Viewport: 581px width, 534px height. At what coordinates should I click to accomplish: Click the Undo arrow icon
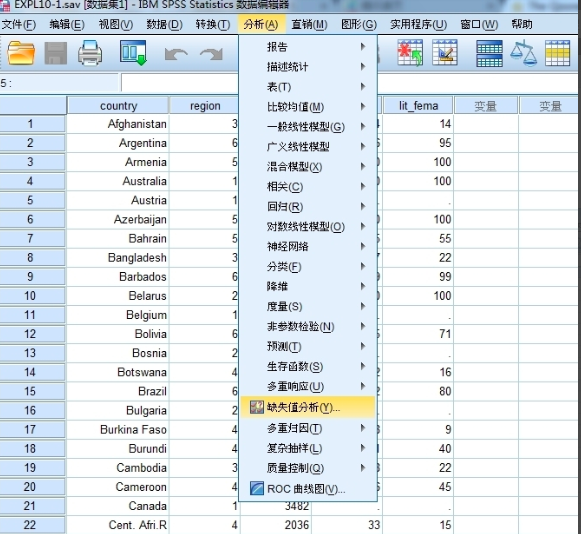coord(176,54)
